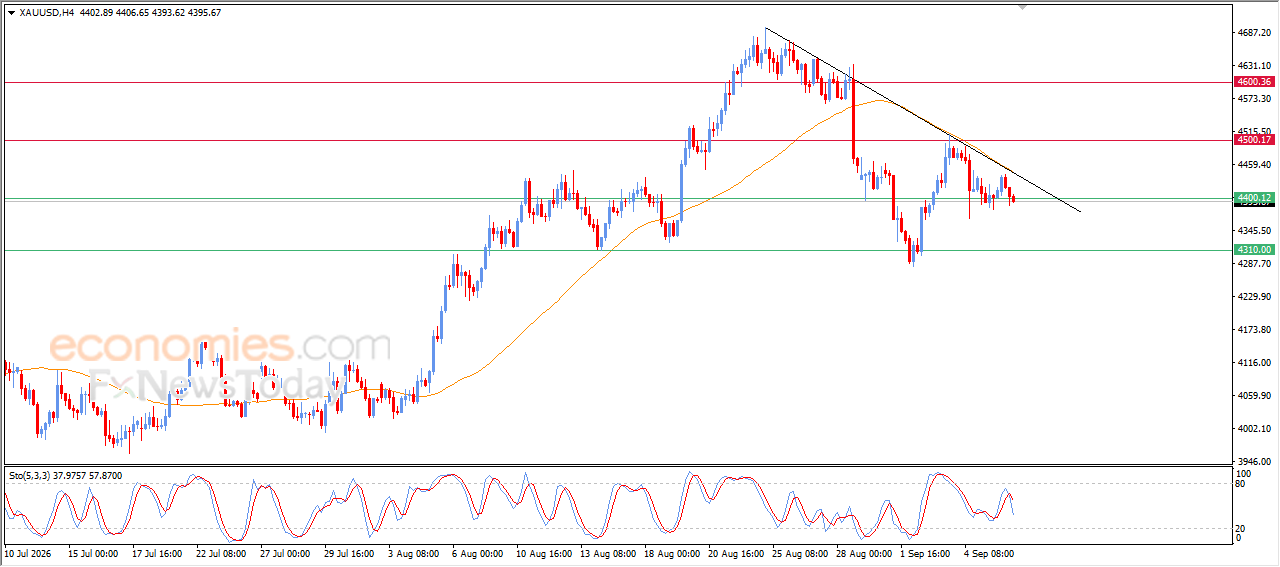Click the 4287.70 price axis label
Viewport: 1280px width, 567px height.
tap(1253, 263)
